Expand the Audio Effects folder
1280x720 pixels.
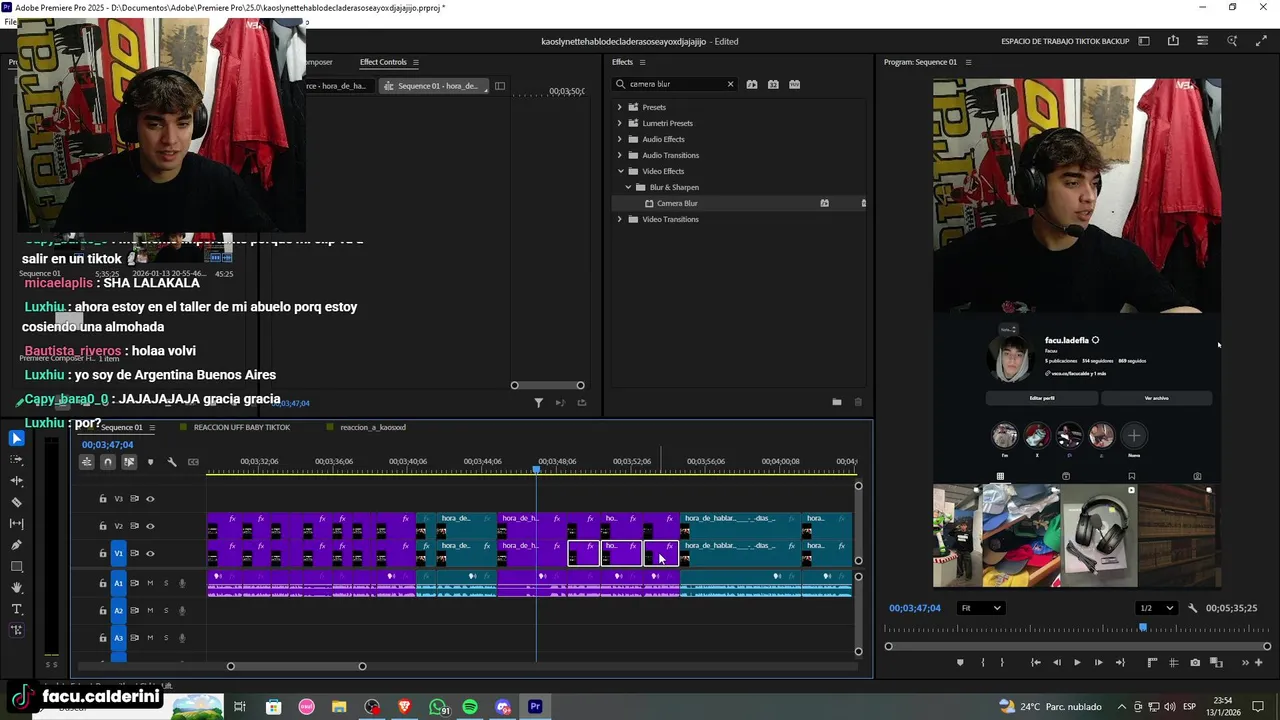pos(619,139)
